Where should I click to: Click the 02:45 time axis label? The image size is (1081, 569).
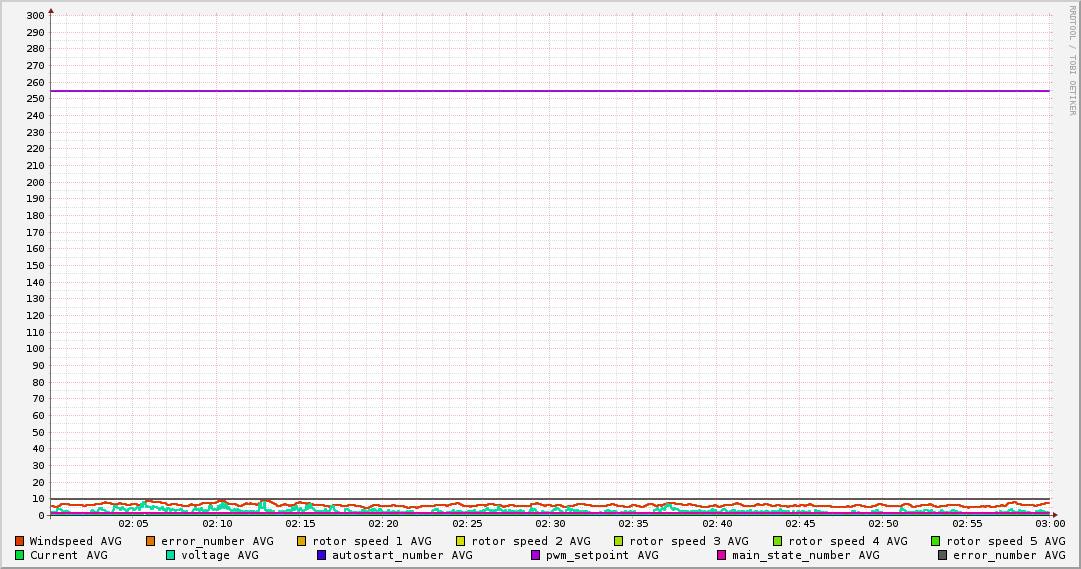tap(800, 524)
